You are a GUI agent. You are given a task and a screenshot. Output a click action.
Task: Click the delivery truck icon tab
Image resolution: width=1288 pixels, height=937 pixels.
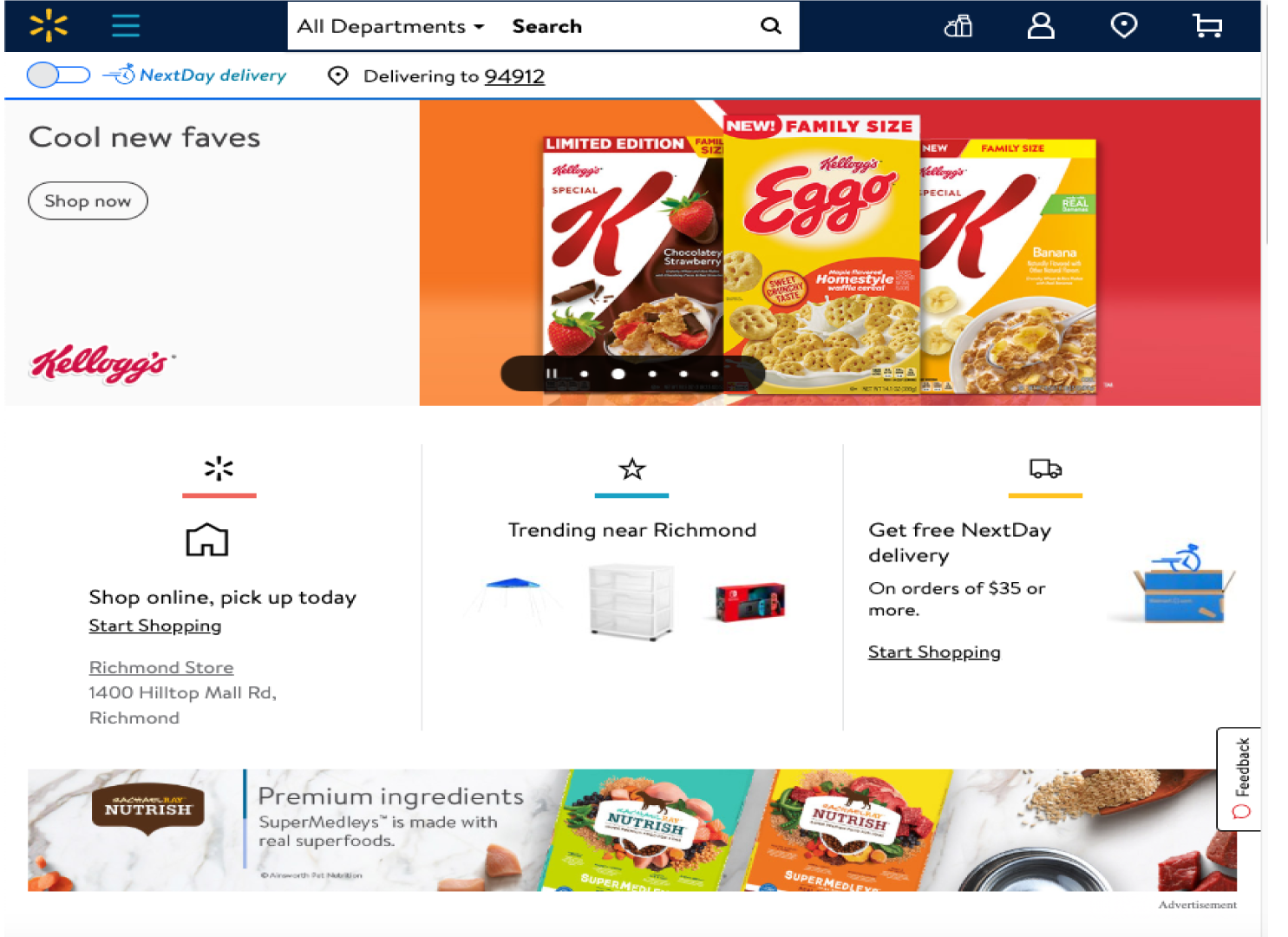click(x=1045, y=469)
